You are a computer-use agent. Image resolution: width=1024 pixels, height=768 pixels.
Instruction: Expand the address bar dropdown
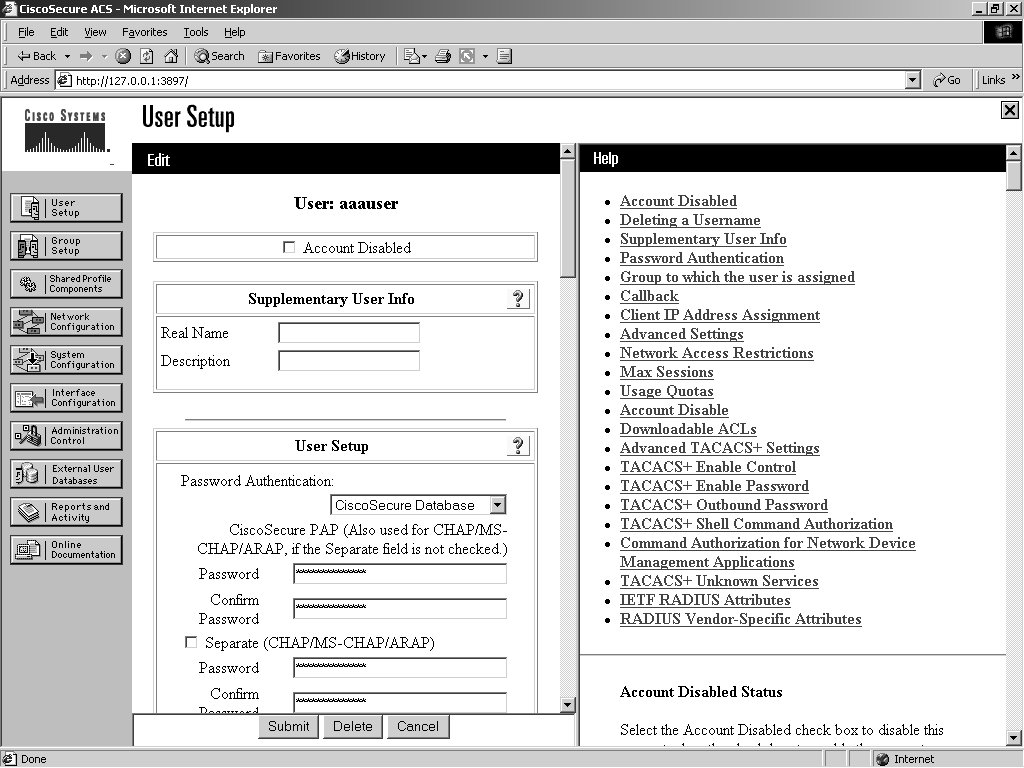pos(913,80)
